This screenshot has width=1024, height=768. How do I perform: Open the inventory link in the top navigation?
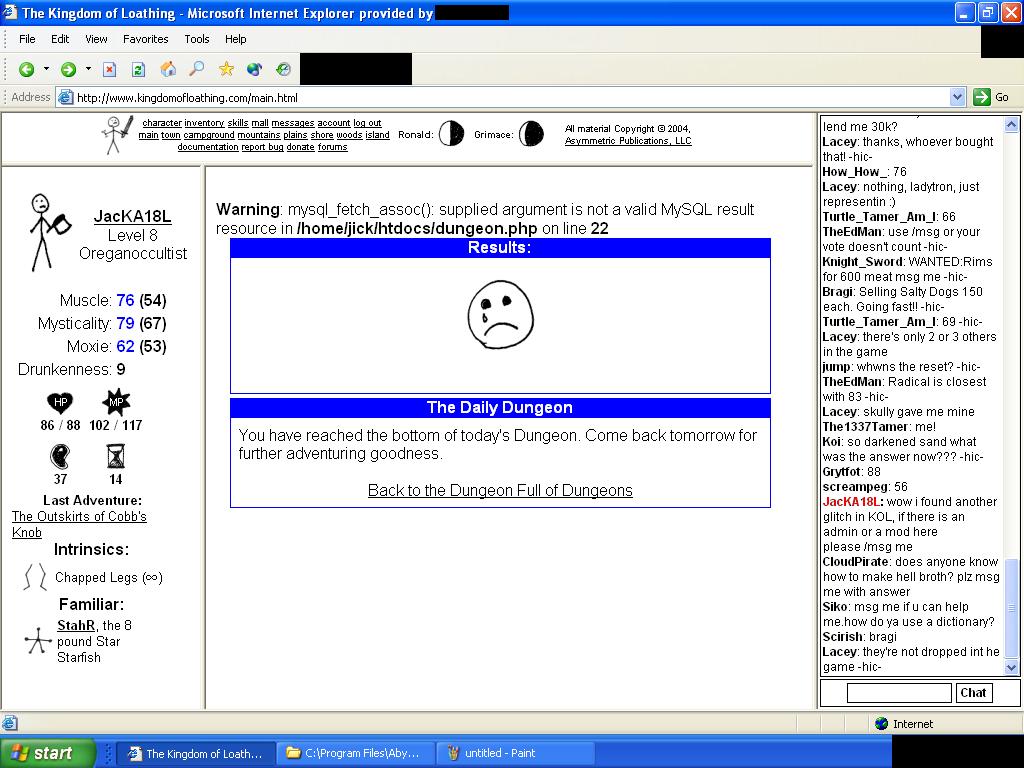[204, 123]
